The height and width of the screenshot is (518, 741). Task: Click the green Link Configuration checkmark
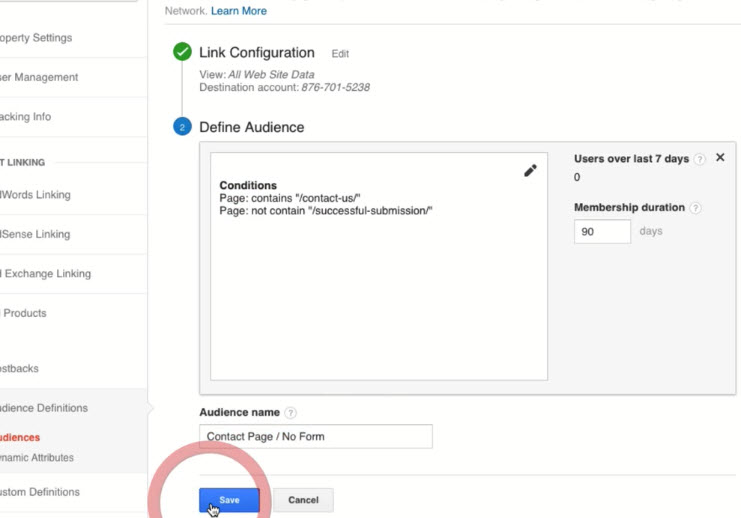182,52
